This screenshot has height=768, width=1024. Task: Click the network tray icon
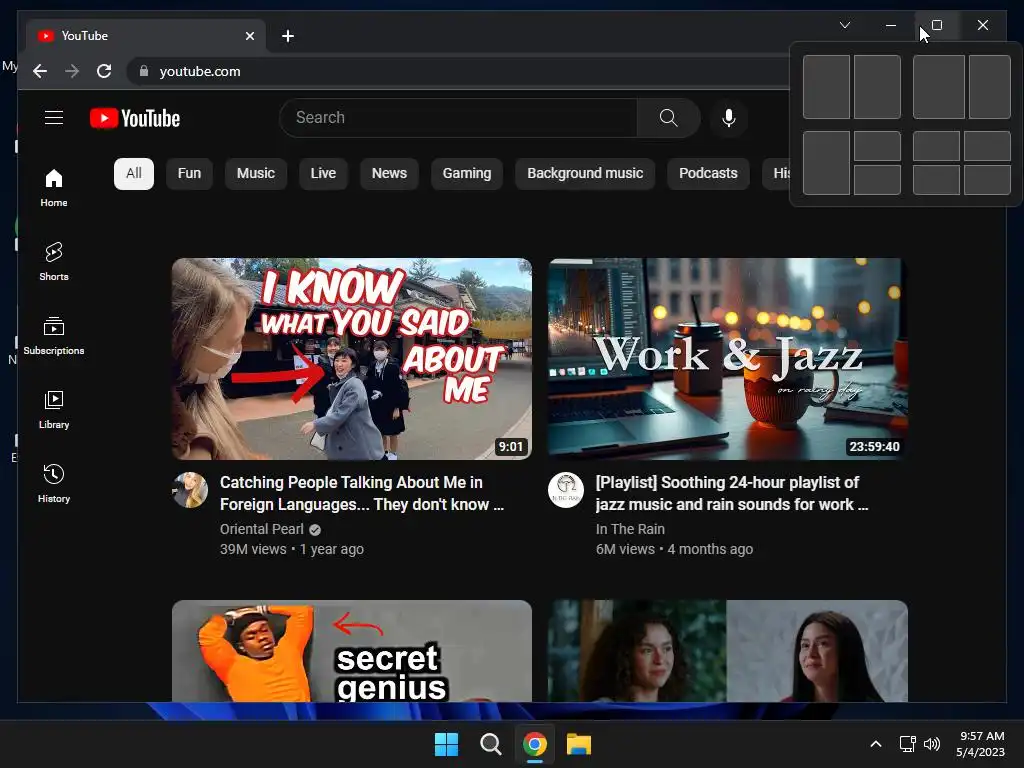click(x=907, y=744)
